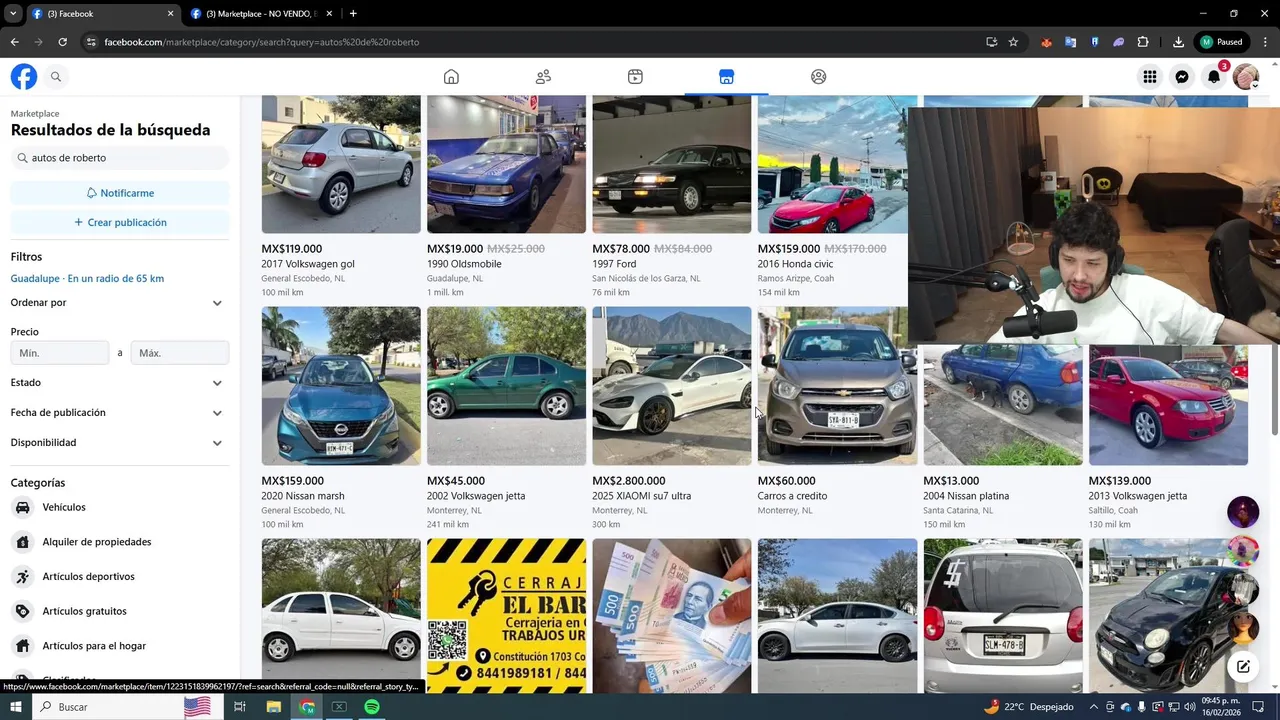
Task: Open 2017 Volkswagen gol listing photo
Action: tap(341, 164)
